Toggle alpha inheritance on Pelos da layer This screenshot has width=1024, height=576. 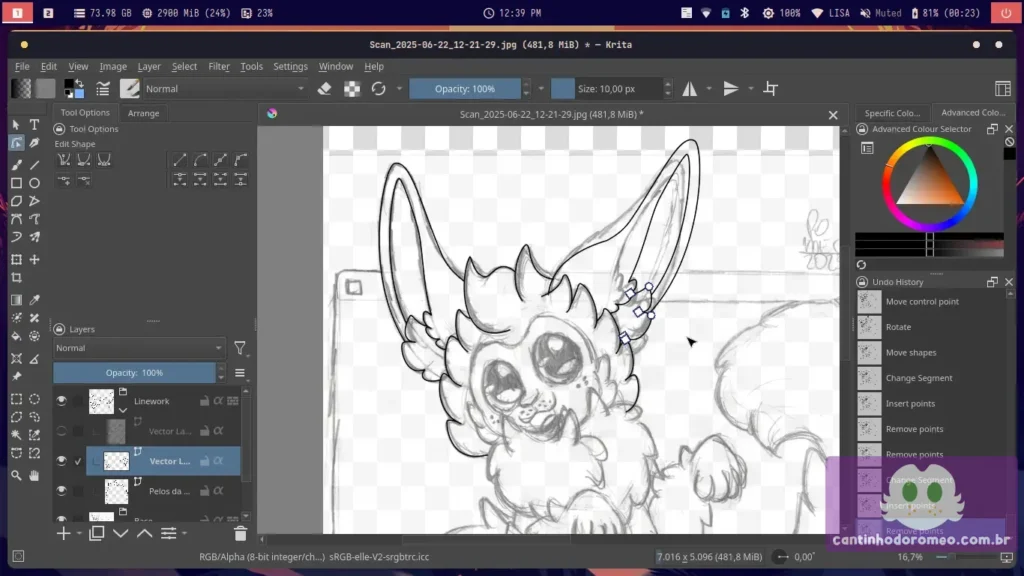218,491
